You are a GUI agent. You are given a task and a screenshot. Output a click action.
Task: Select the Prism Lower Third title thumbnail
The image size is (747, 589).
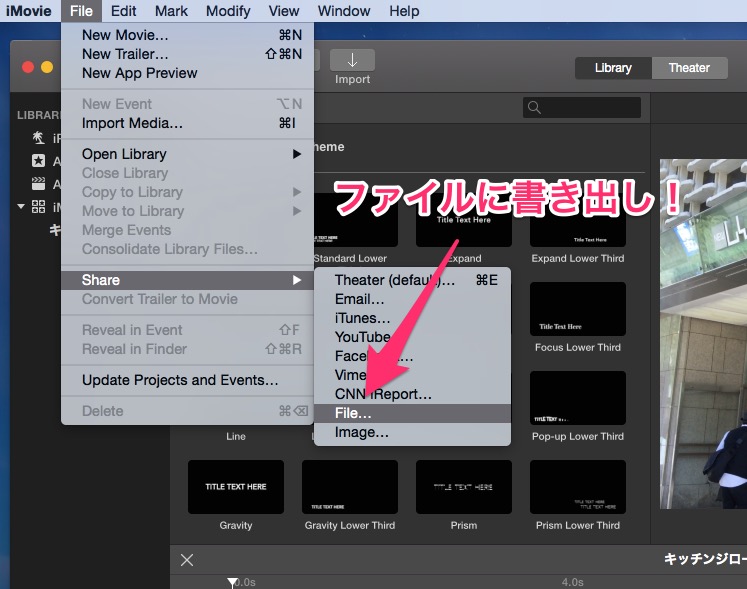[x=578, y=487]
